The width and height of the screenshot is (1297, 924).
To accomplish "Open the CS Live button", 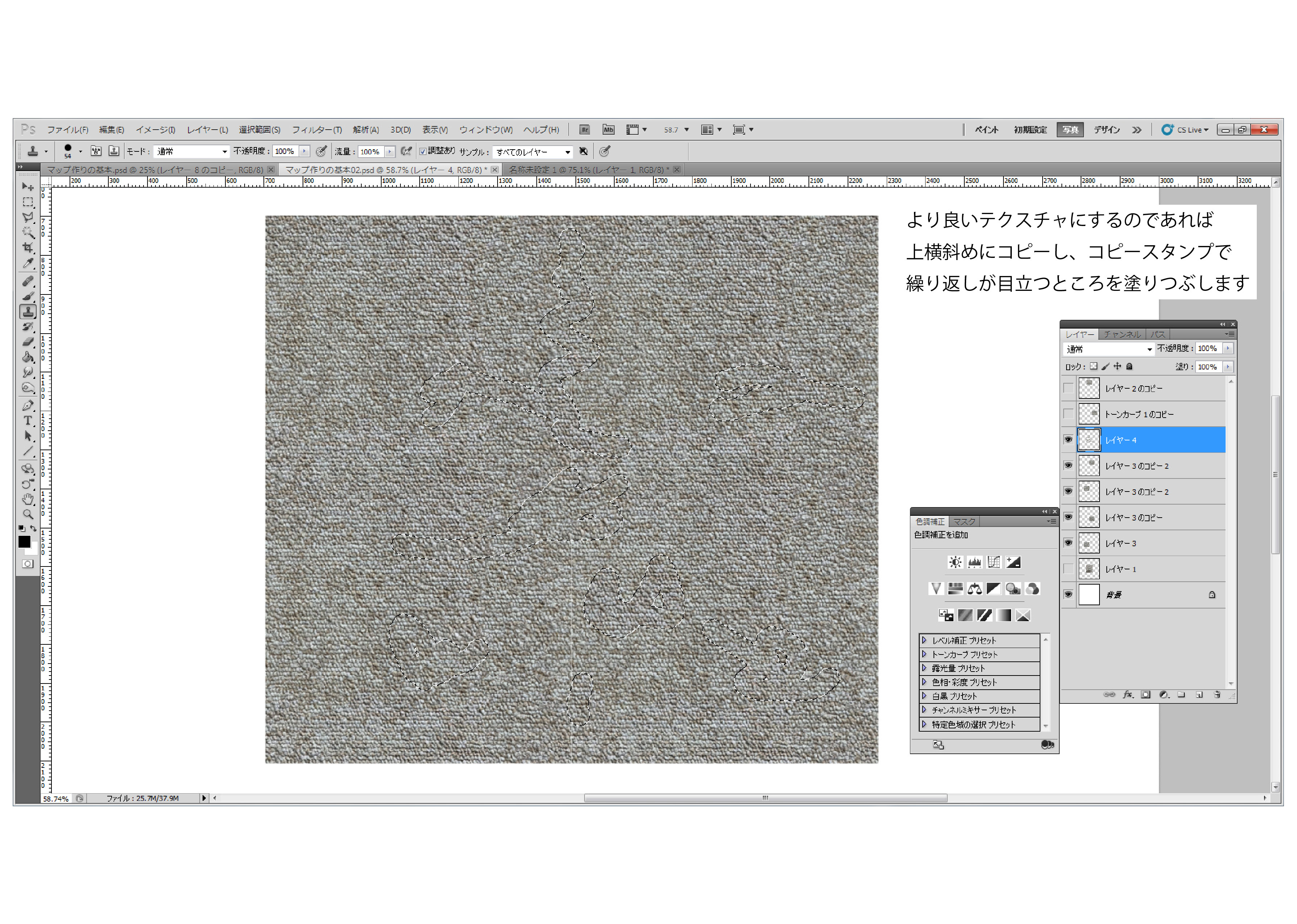I will [x=1185, y=130].
